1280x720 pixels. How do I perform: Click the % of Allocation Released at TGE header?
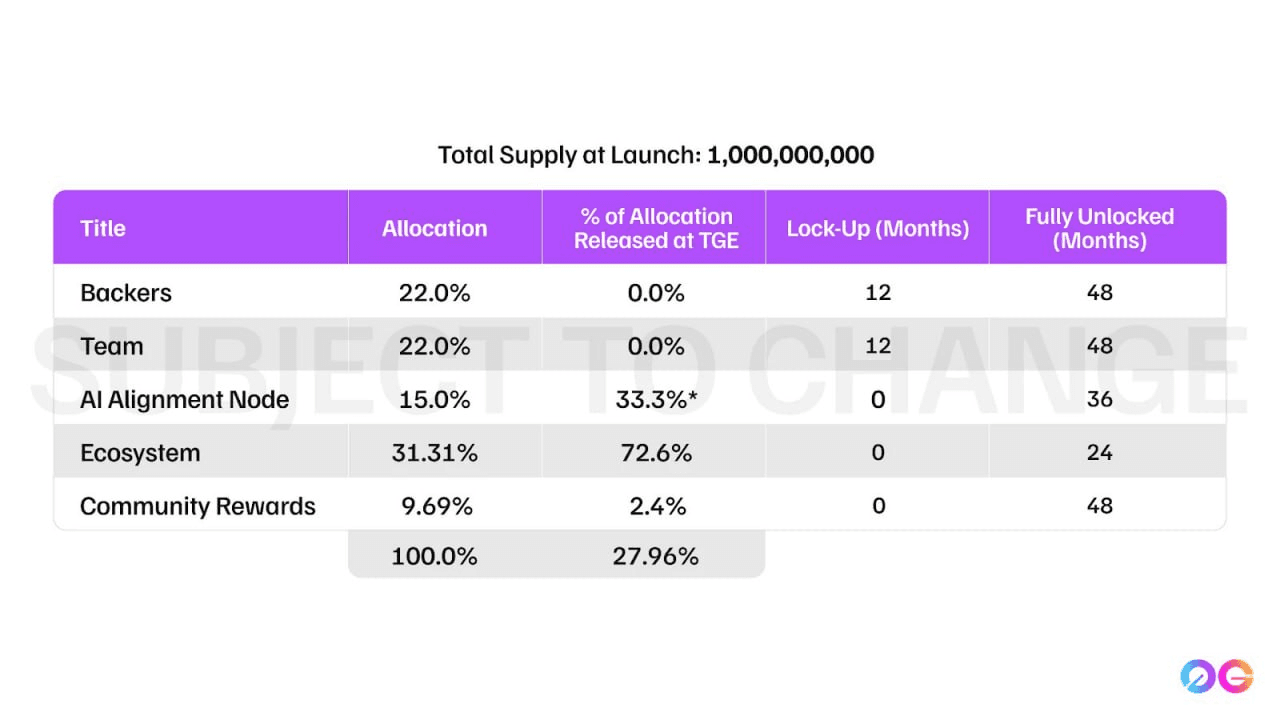[656, 228]
